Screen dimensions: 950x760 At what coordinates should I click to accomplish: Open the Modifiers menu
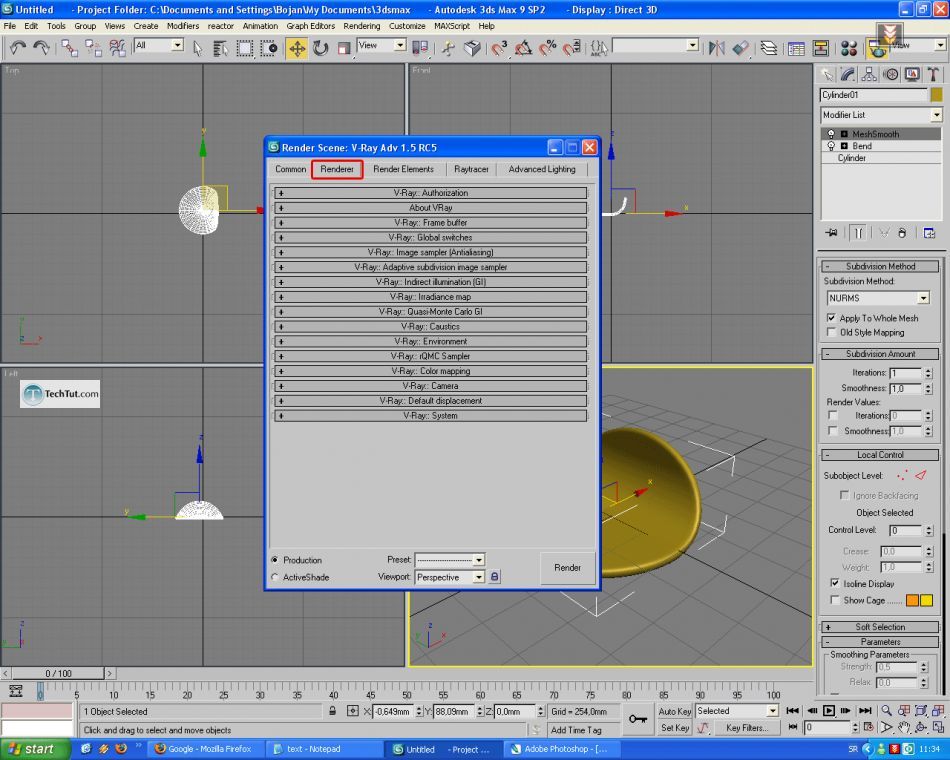point(183,26)
